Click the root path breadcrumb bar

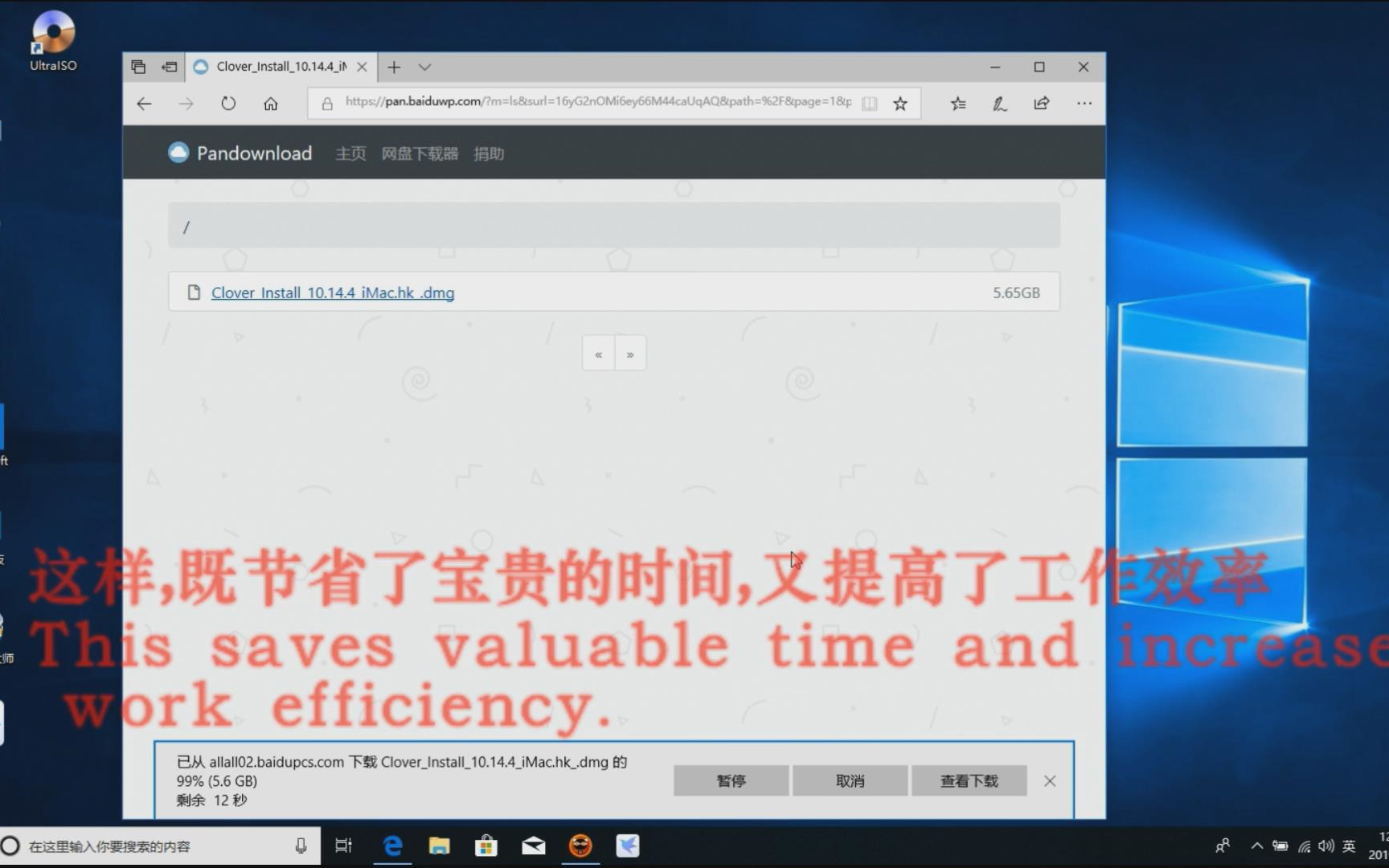614,226
